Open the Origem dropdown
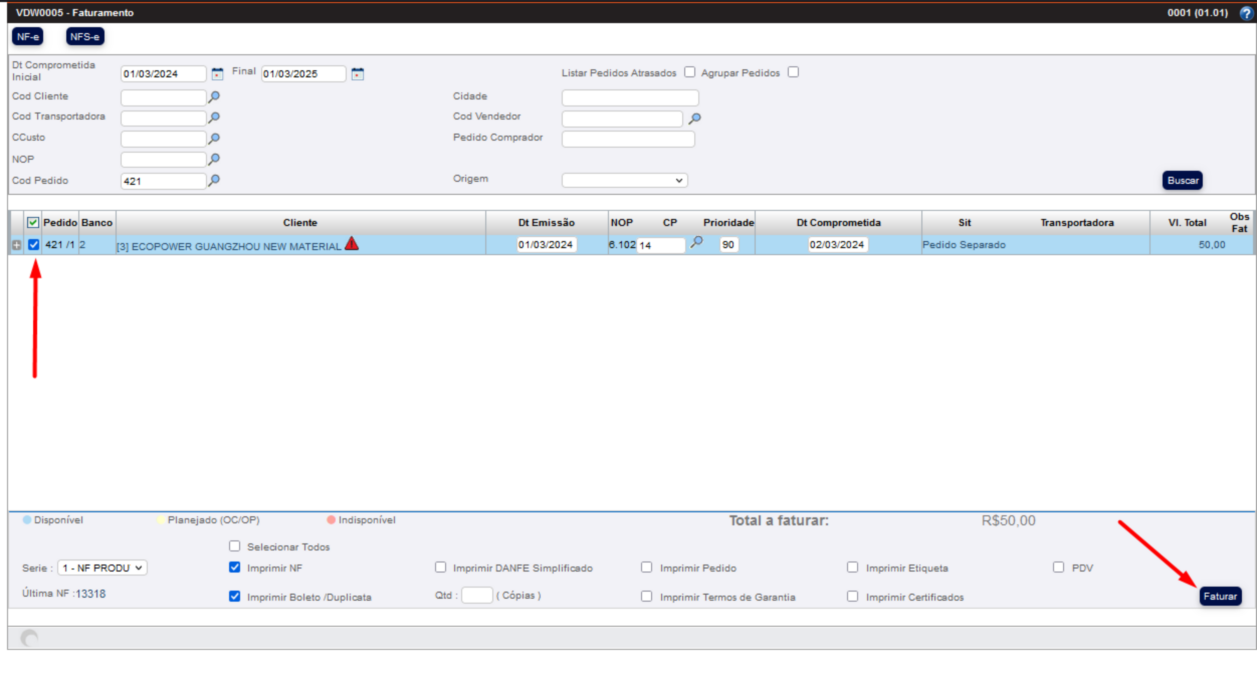Viewport: 1257px width, 676px height. click(625, 181)
